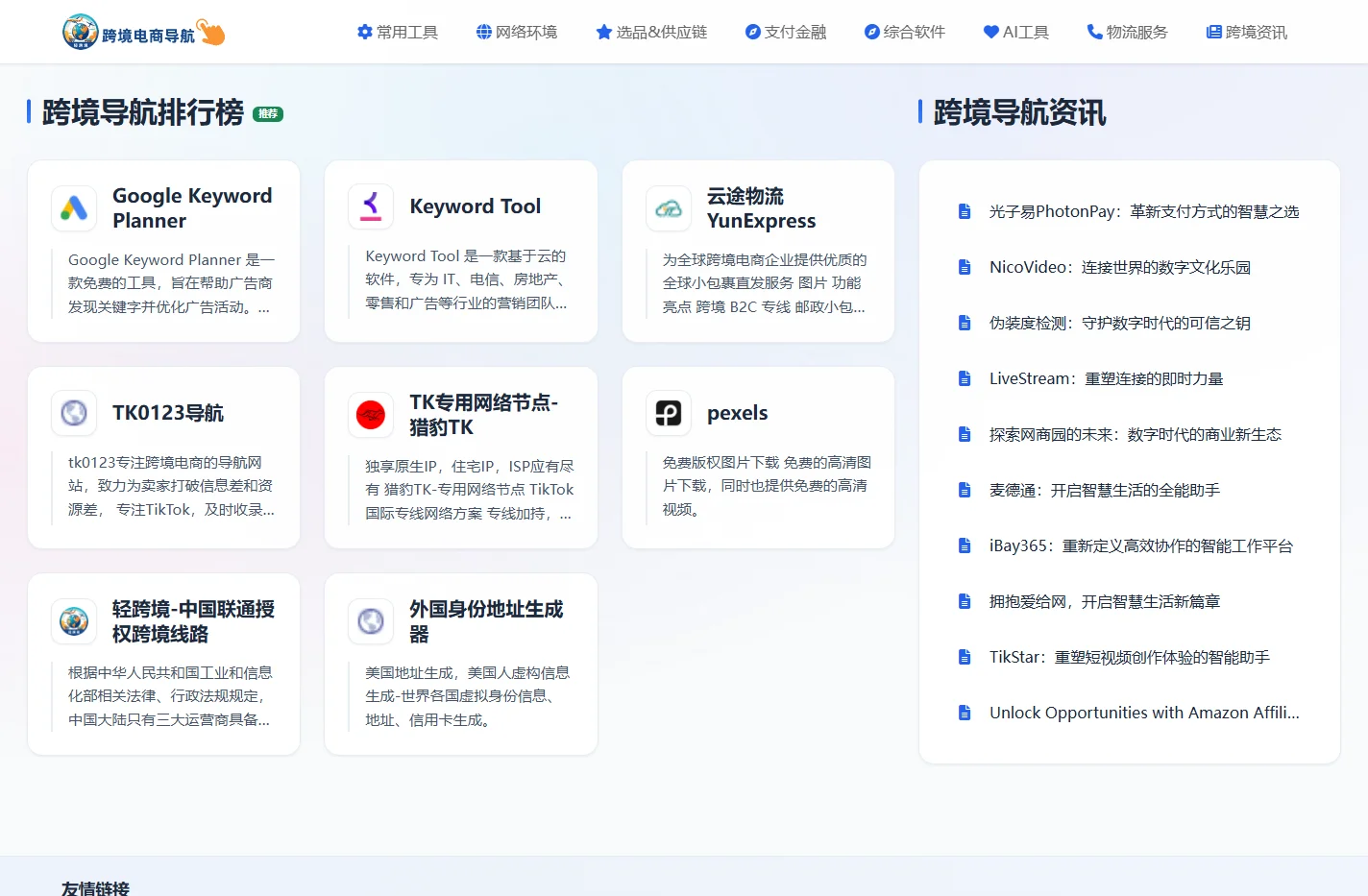Click the document icon beside 探索网商园的未来
The image size is (1368, 896).
pyautogui.click(x=965, y=434)
